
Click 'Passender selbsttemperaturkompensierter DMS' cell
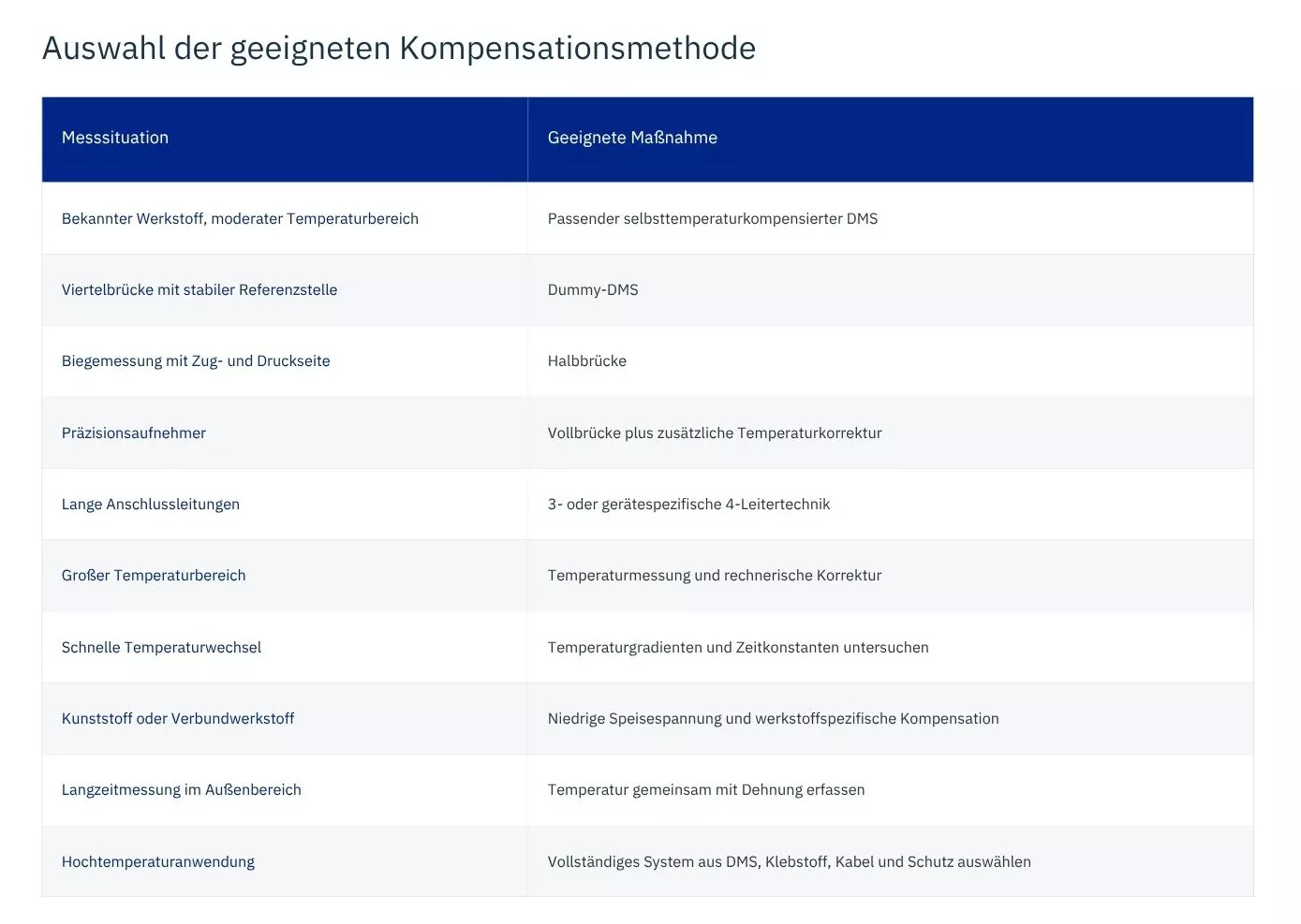(891, 218)
